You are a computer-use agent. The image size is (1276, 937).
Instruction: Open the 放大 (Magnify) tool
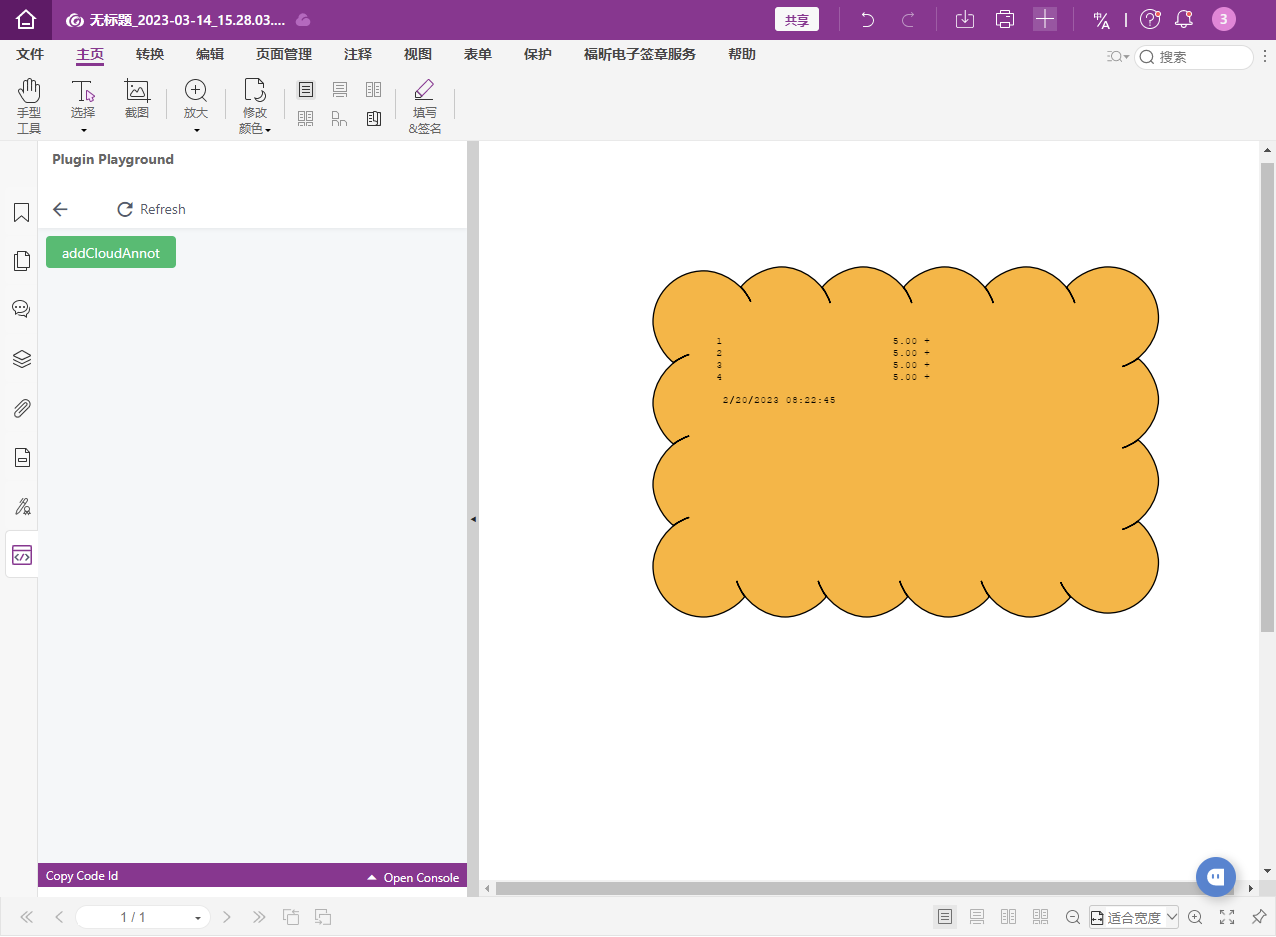pos(196,101)
